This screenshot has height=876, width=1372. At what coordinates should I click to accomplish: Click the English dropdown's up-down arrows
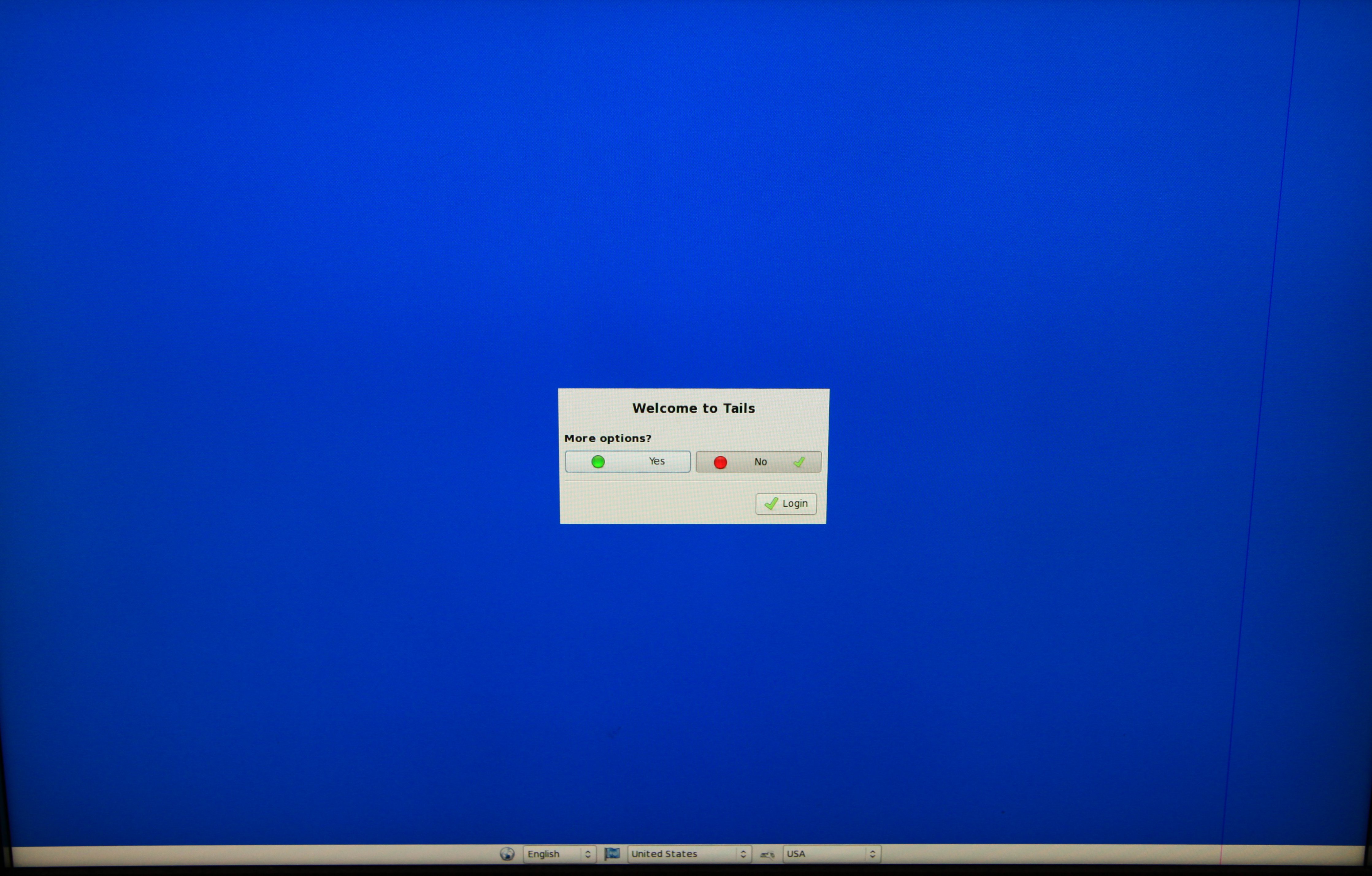click(588, 854)
